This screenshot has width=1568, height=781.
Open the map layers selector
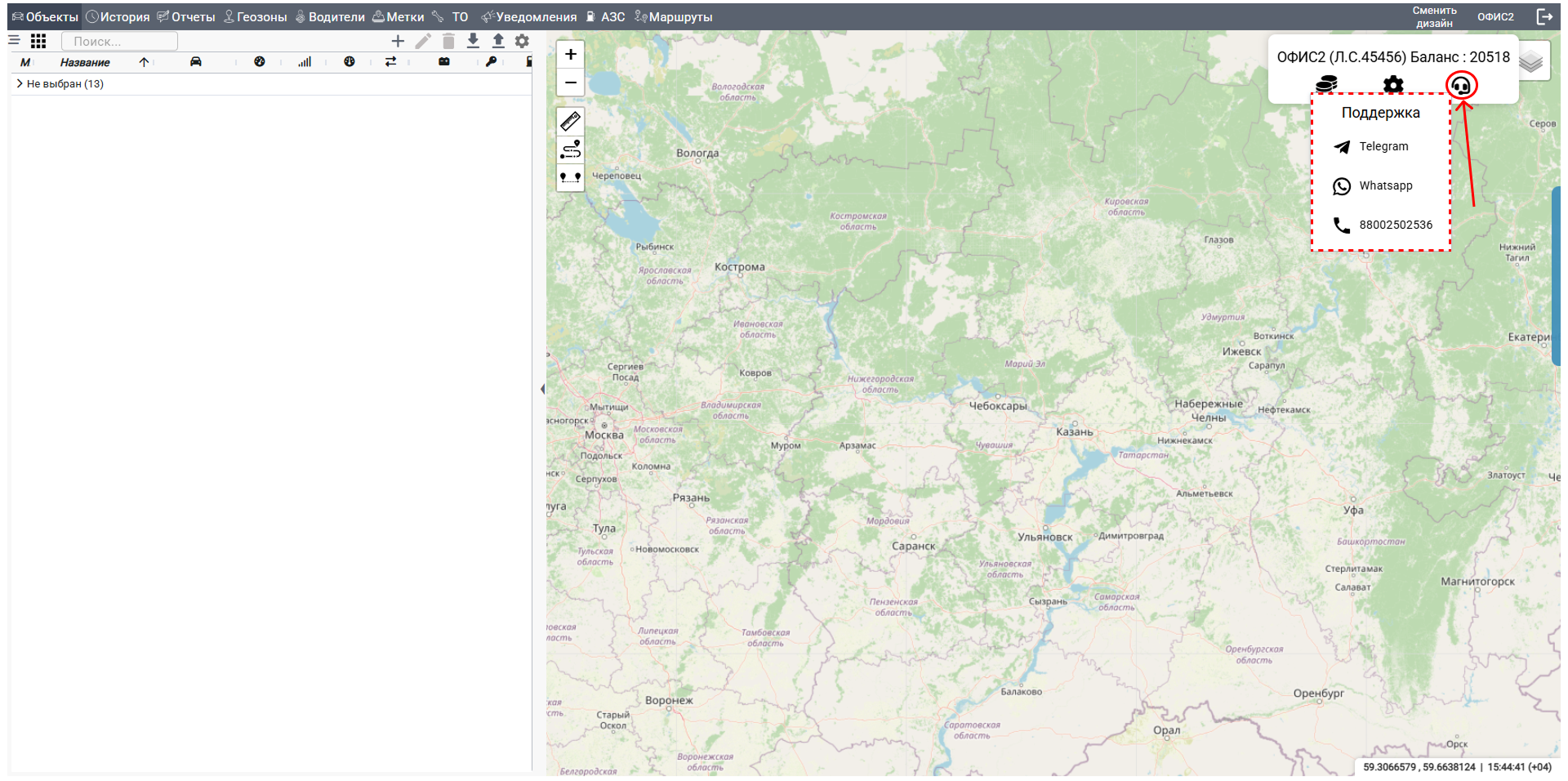tap(1533, 62)
